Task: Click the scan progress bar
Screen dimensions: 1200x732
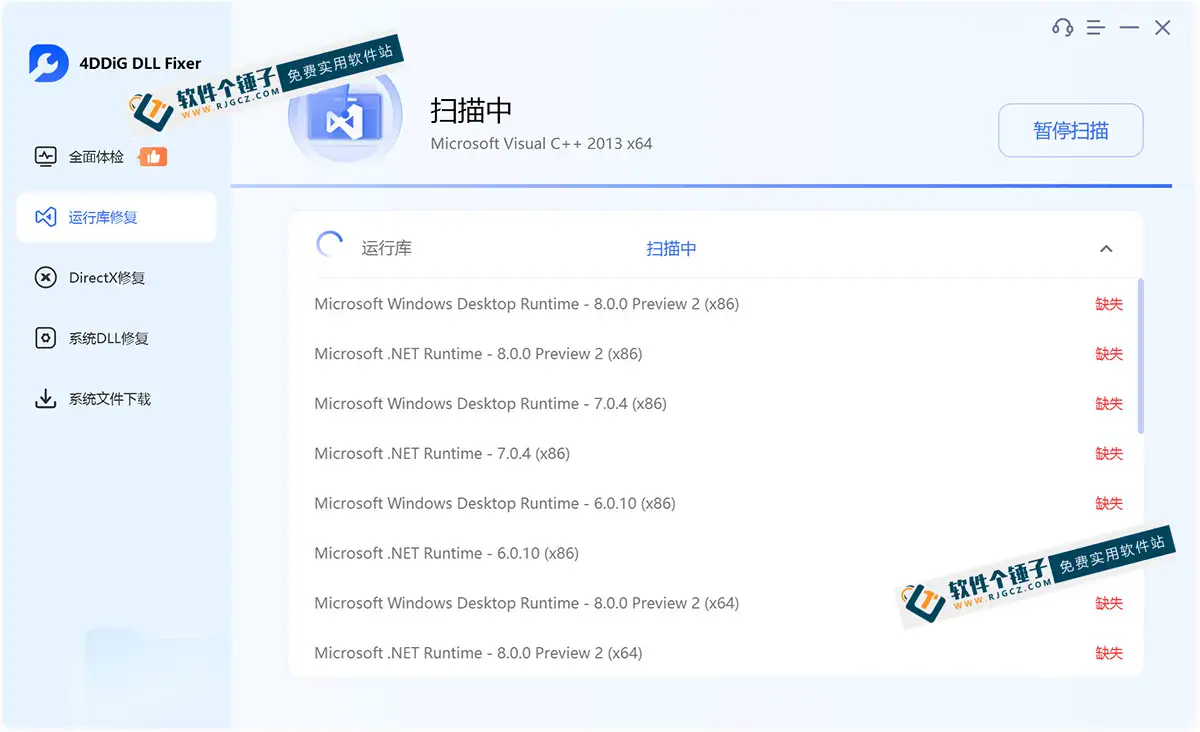Action: click(x=701, y=186)
